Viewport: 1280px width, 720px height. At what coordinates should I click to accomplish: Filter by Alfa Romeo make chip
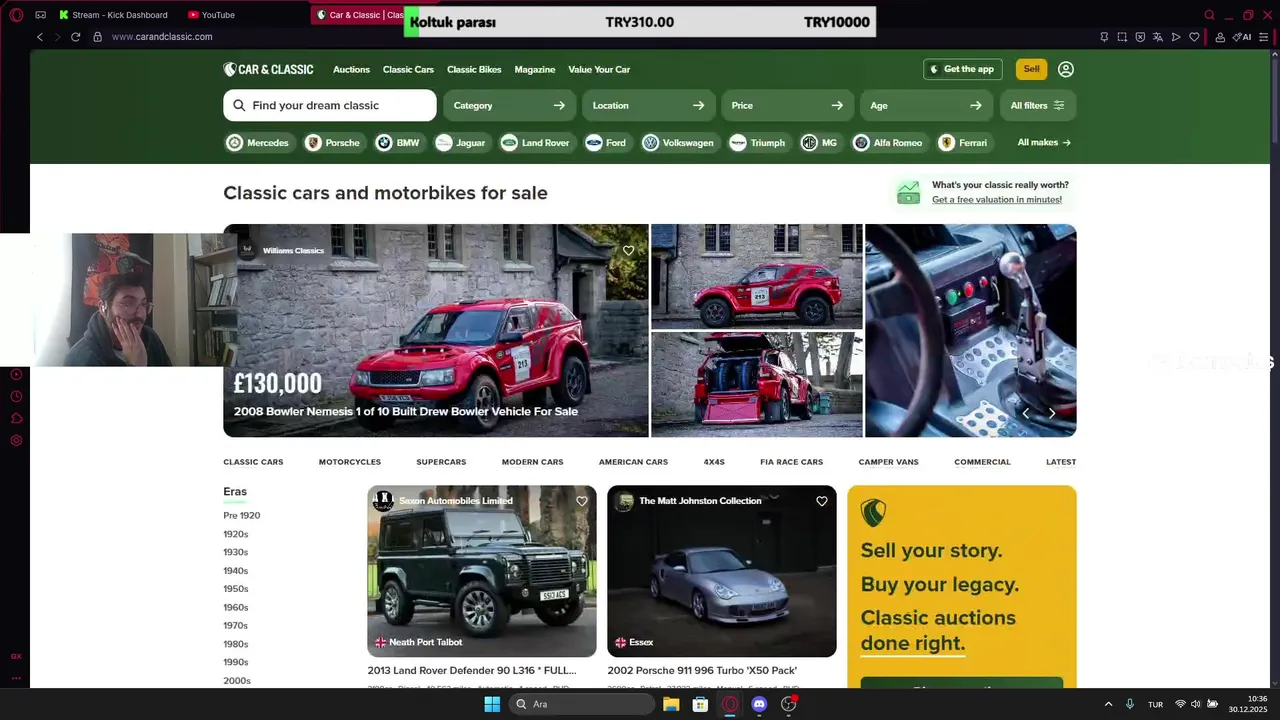(890, 143)
